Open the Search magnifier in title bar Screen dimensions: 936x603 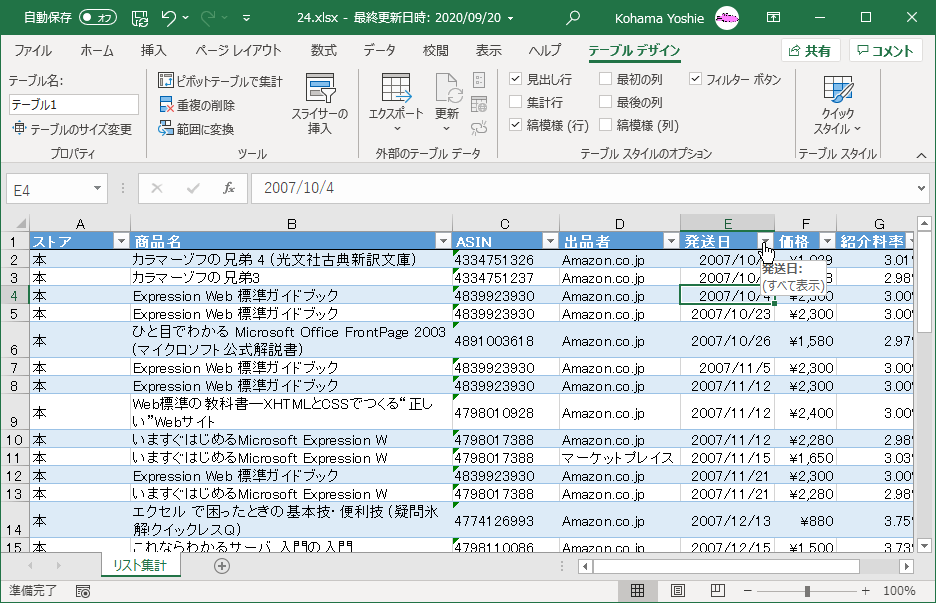coord(572,18)
